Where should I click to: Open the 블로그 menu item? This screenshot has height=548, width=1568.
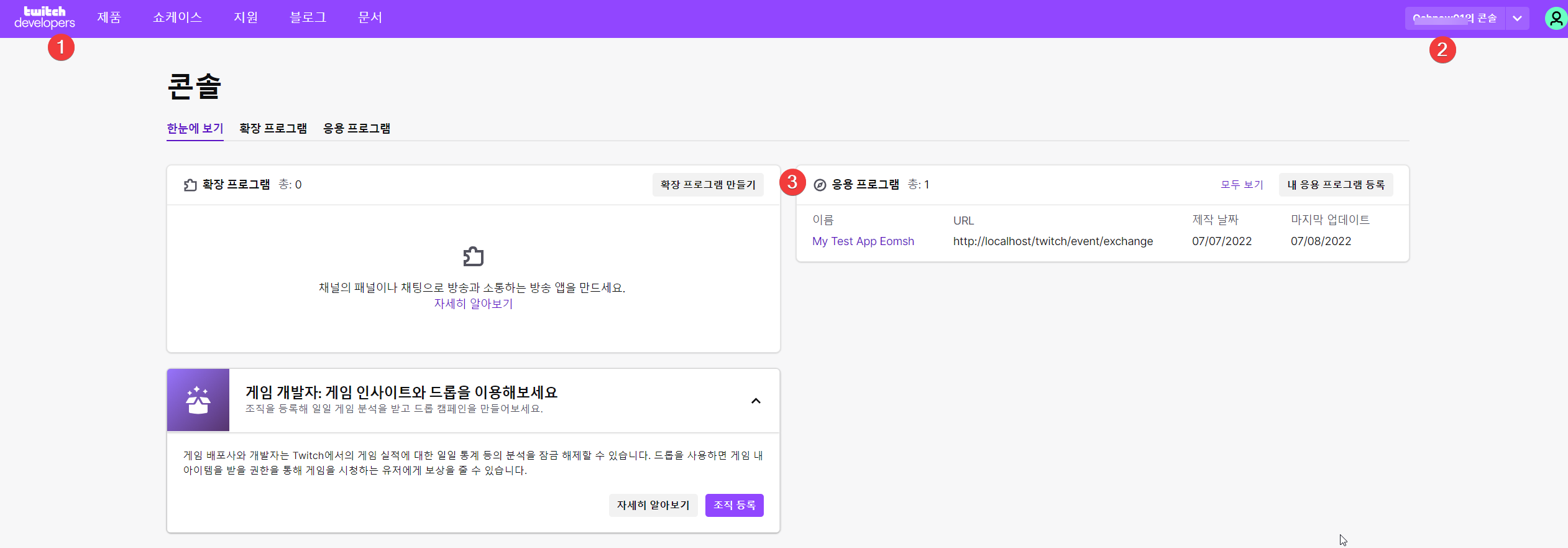point(308,18)
